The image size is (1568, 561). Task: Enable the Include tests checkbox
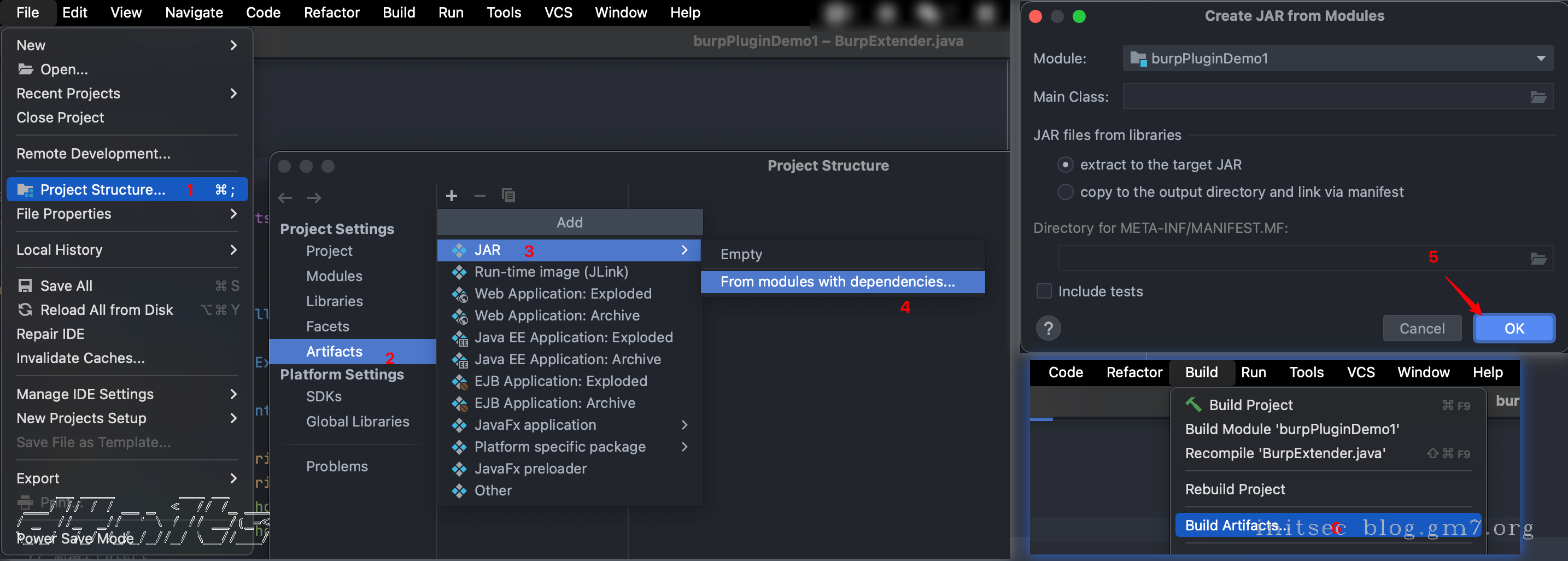click(x=1044, y=291)
